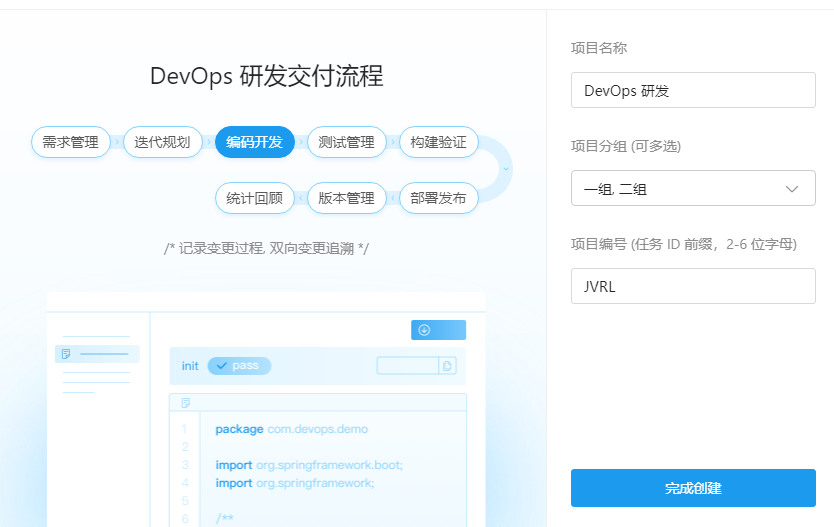Select the 构建验证 workflow step
834x527 pixels.
(x=439, y=142)
